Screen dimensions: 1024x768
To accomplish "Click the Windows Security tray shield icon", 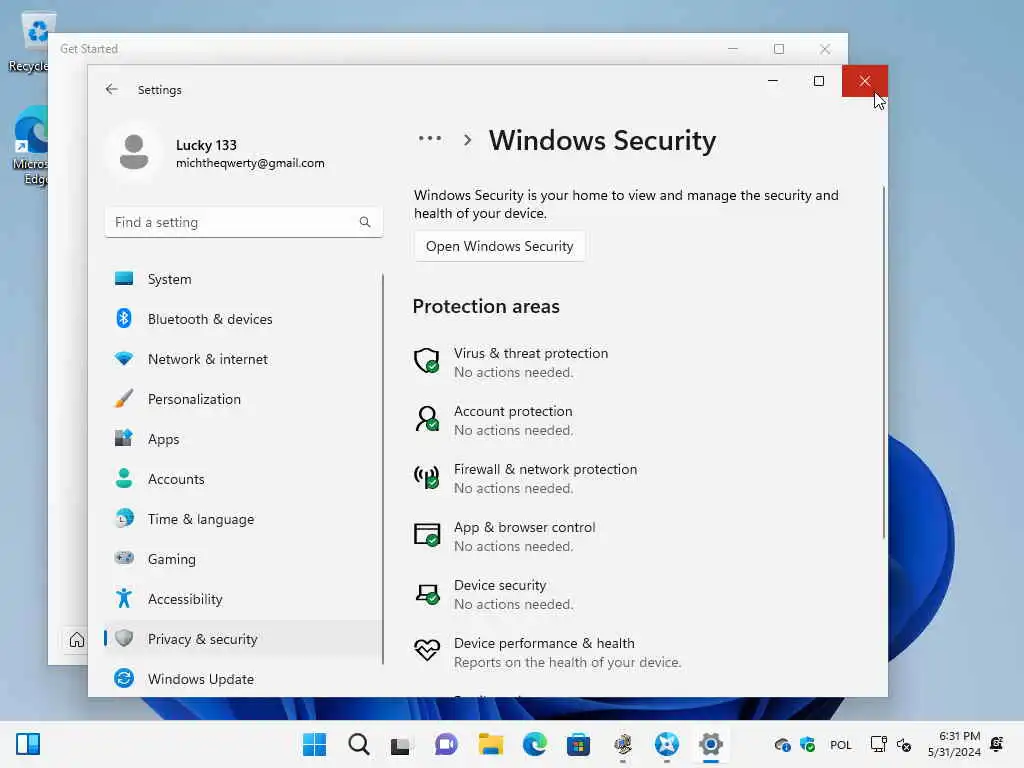I will point(808,744).
